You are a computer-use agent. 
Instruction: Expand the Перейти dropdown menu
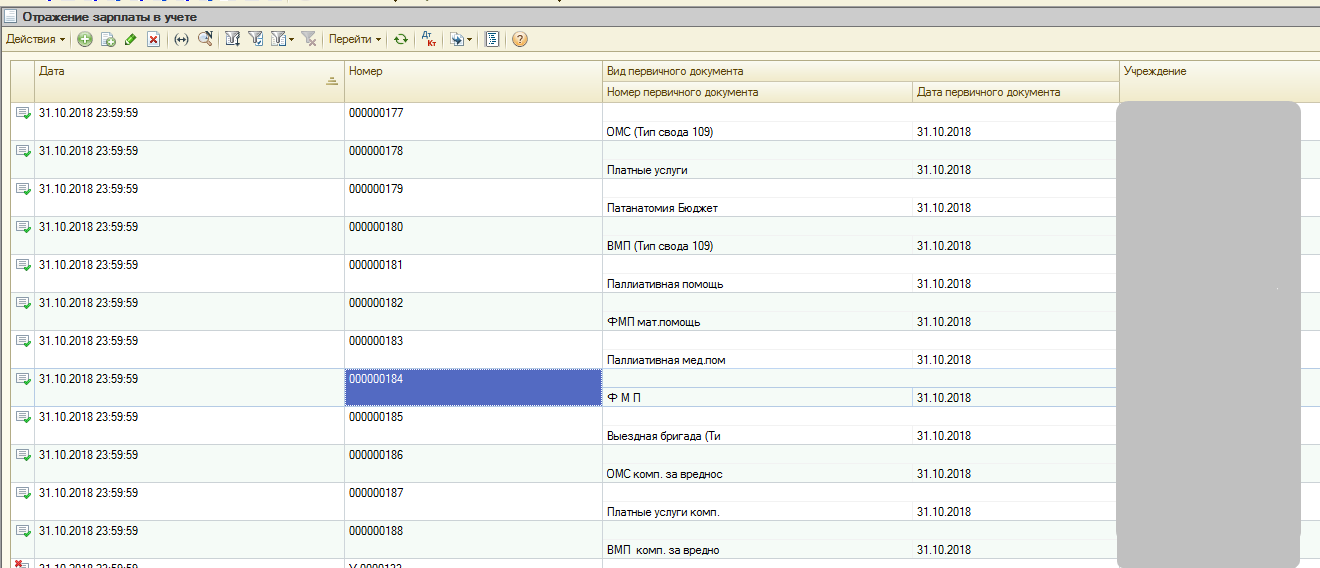(355, 39)
